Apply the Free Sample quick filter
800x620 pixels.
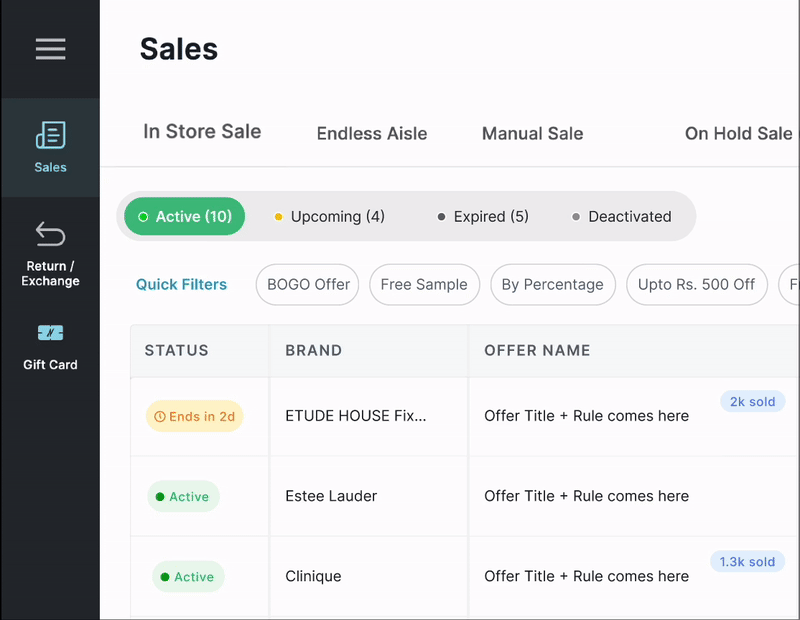point(424,285)
